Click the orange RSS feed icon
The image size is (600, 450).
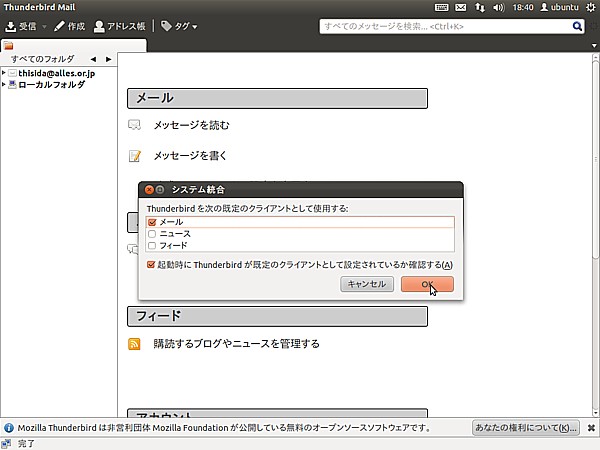(134, 344)
